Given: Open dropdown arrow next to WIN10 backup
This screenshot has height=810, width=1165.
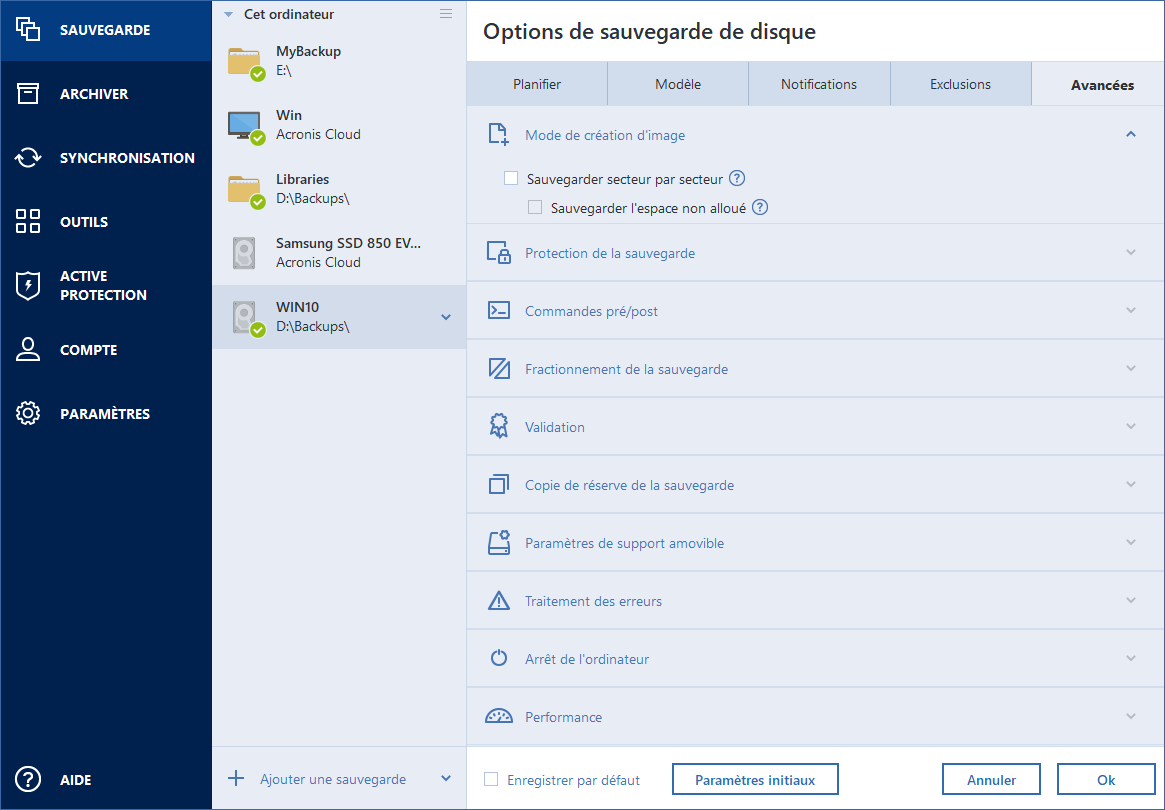Looking at the screenshot, I should tap(446, 317).
